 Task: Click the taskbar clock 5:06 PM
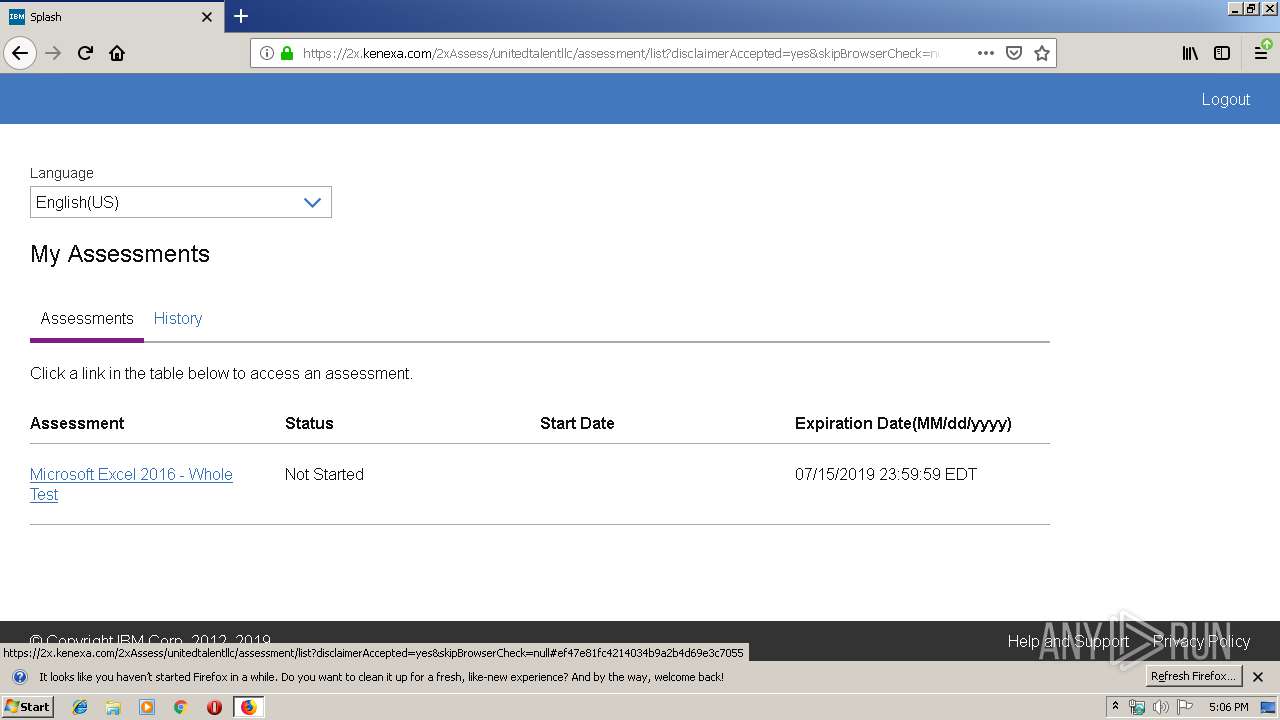[x=1228, y=707]
